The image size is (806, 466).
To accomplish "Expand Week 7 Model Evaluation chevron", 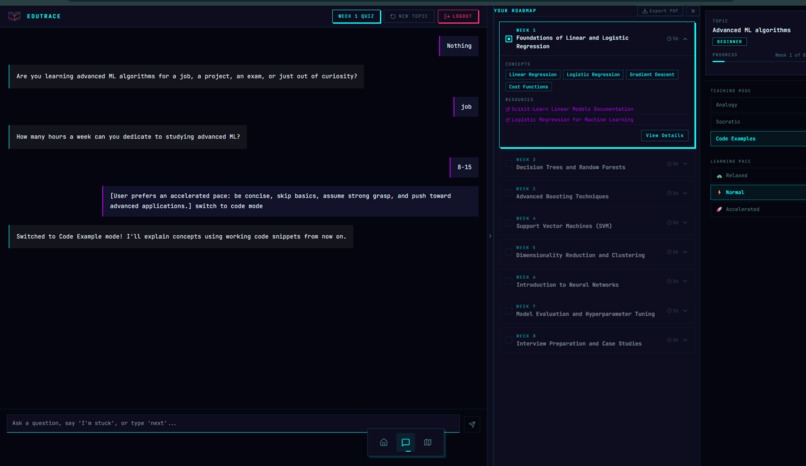I will (x=685, y=311).
